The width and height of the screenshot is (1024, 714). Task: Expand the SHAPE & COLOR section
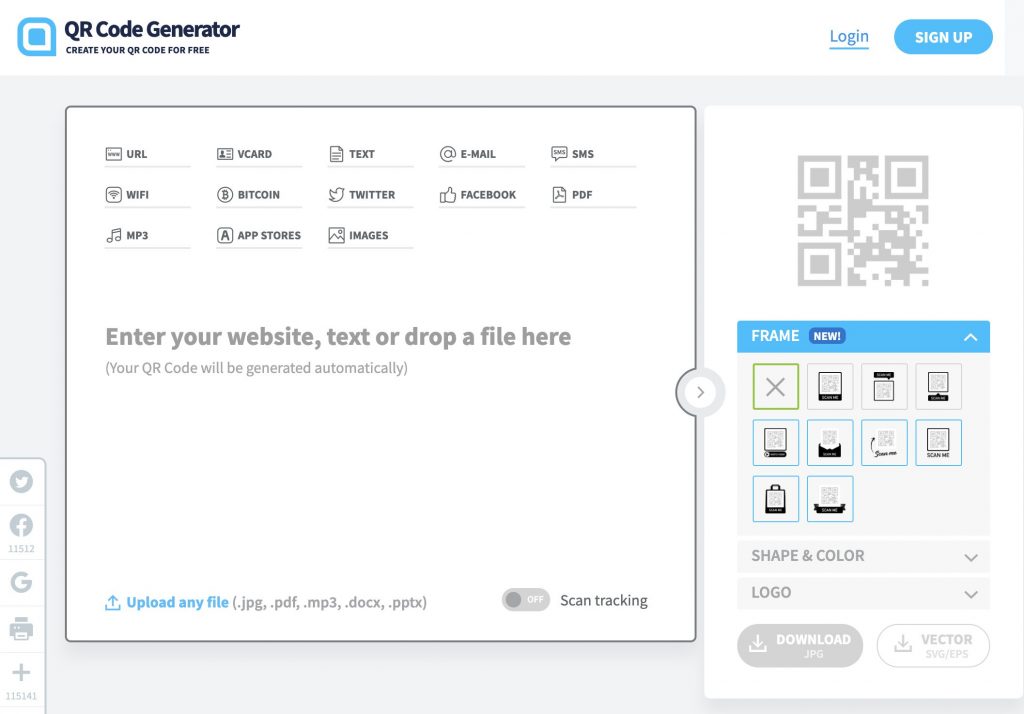[863, 556]
